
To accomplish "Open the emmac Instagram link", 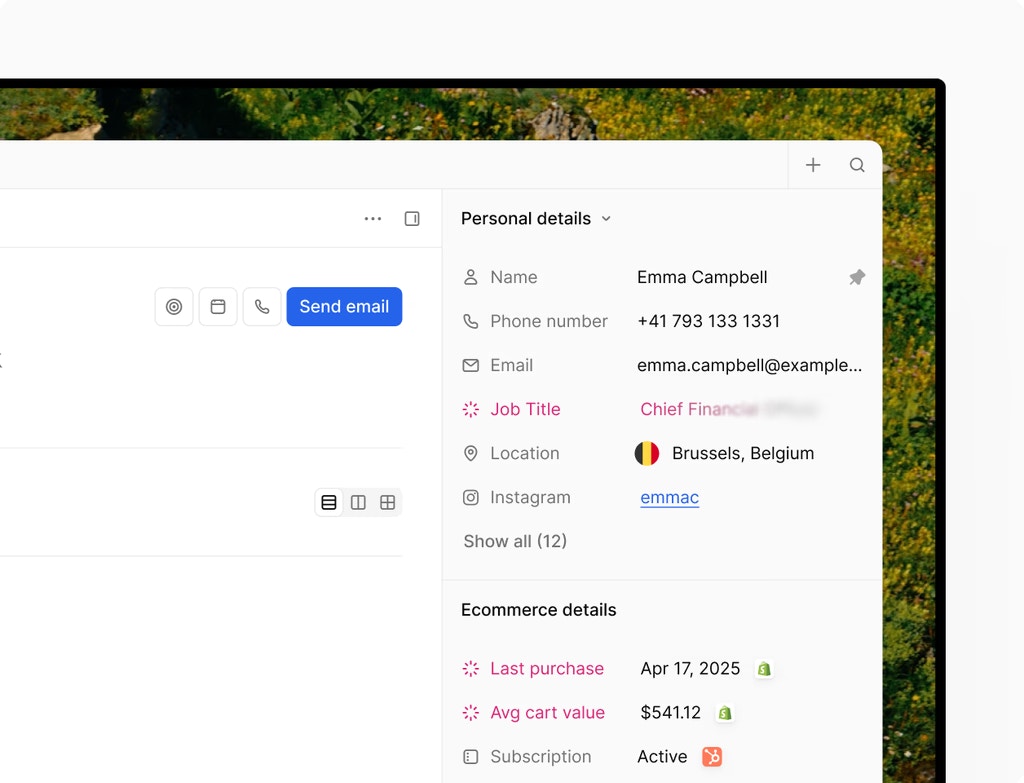I will point(668,497).
